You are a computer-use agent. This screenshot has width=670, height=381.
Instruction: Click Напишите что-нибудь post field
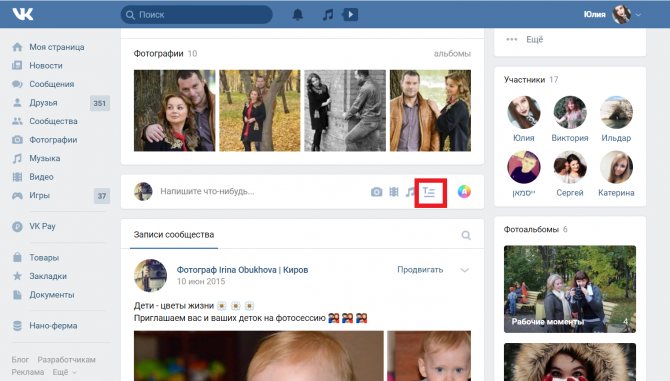207,191
